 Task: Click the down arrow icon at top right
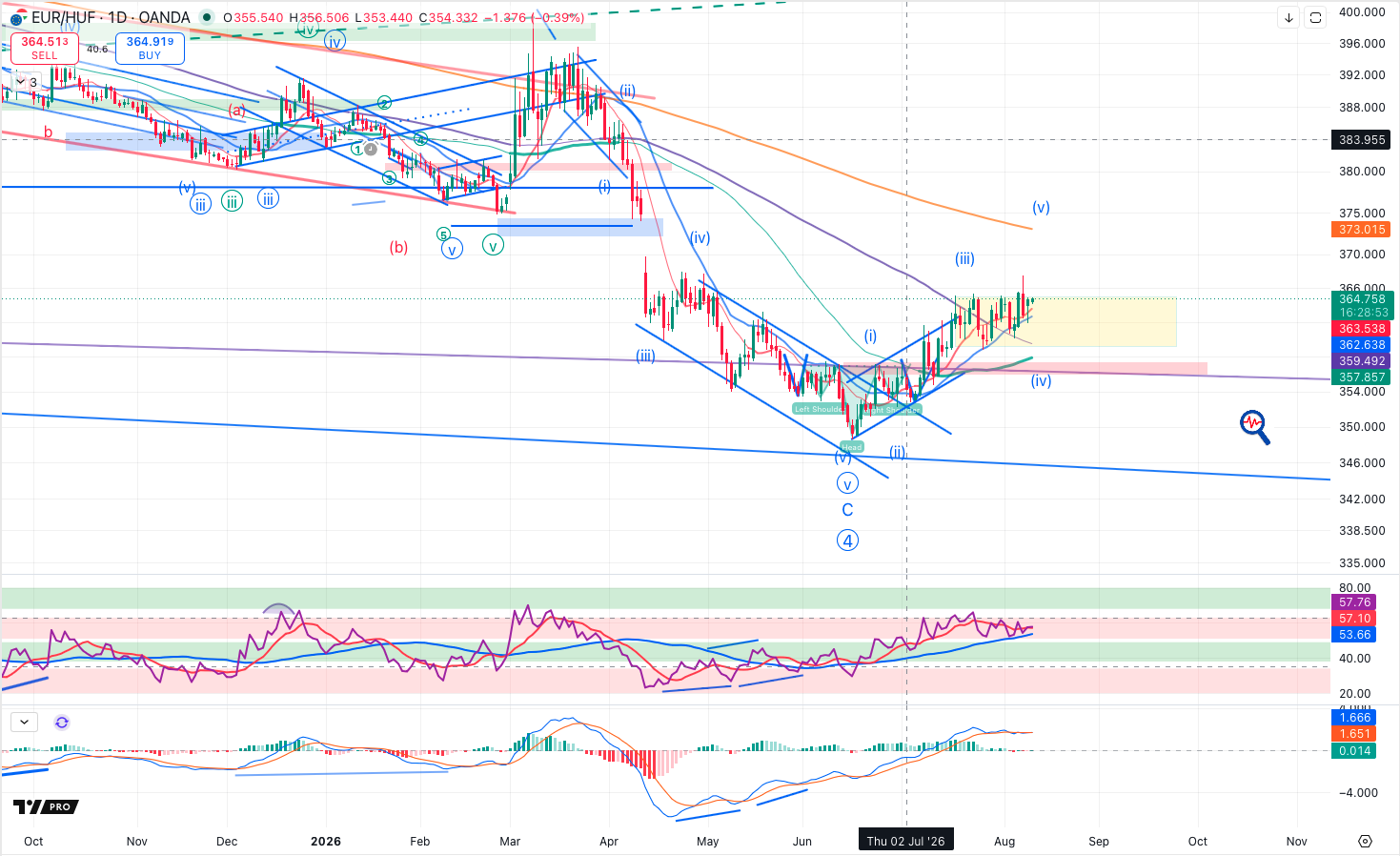click(x=1288, y=17)
